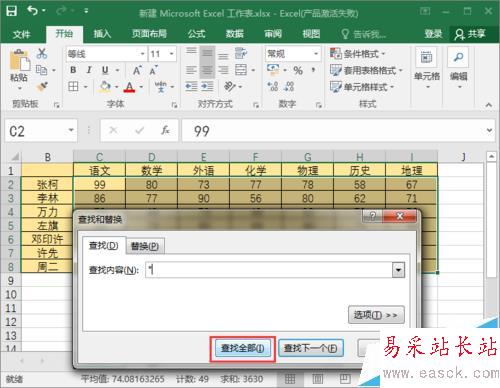Toggle Italic formatting
This screenshot has width=500, height=388.
click(x=89, y=70)
